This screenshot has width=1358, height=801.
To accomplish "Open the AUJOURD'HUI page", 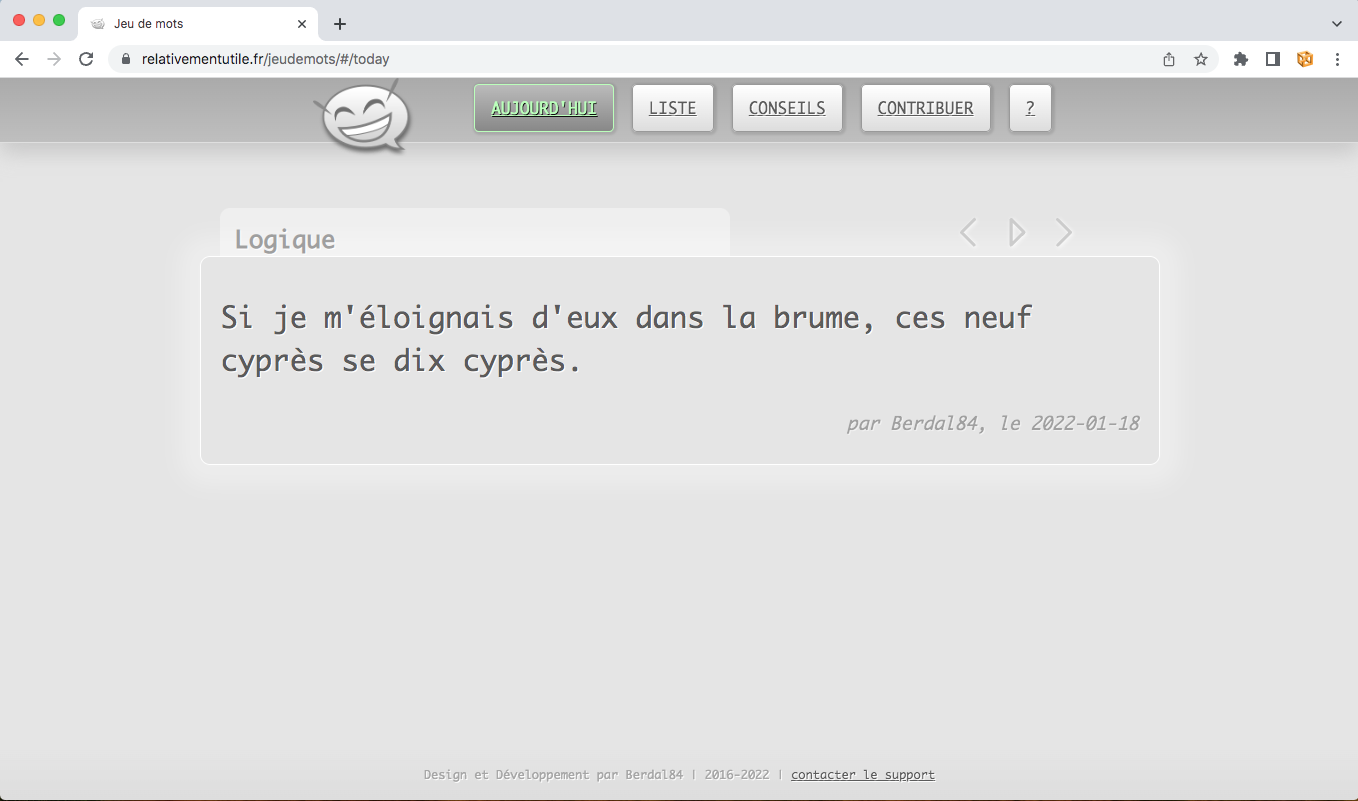I will [544, 108].
